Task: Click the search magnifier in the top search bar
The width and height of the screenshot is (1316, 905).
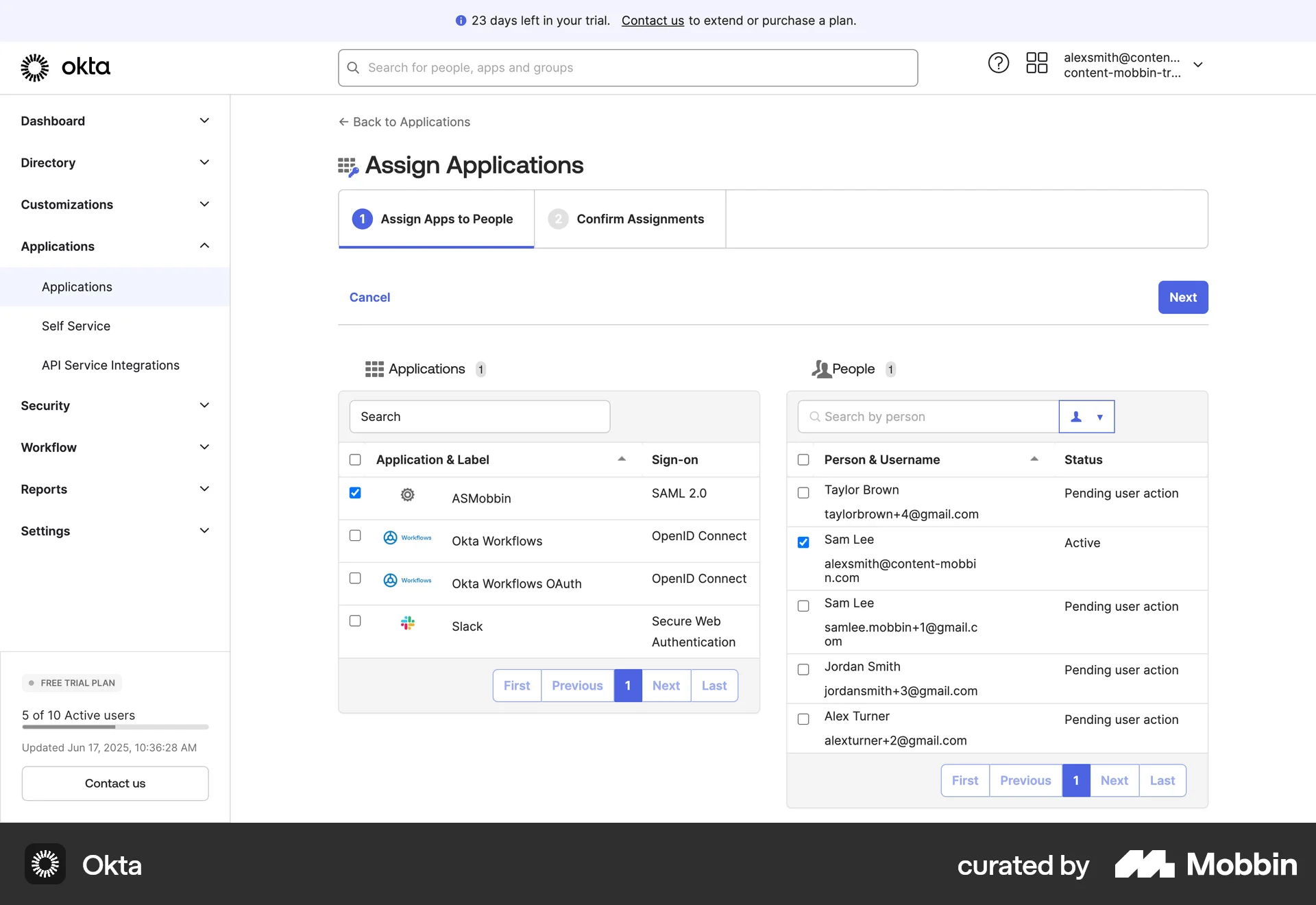Action: coord(353,67)
